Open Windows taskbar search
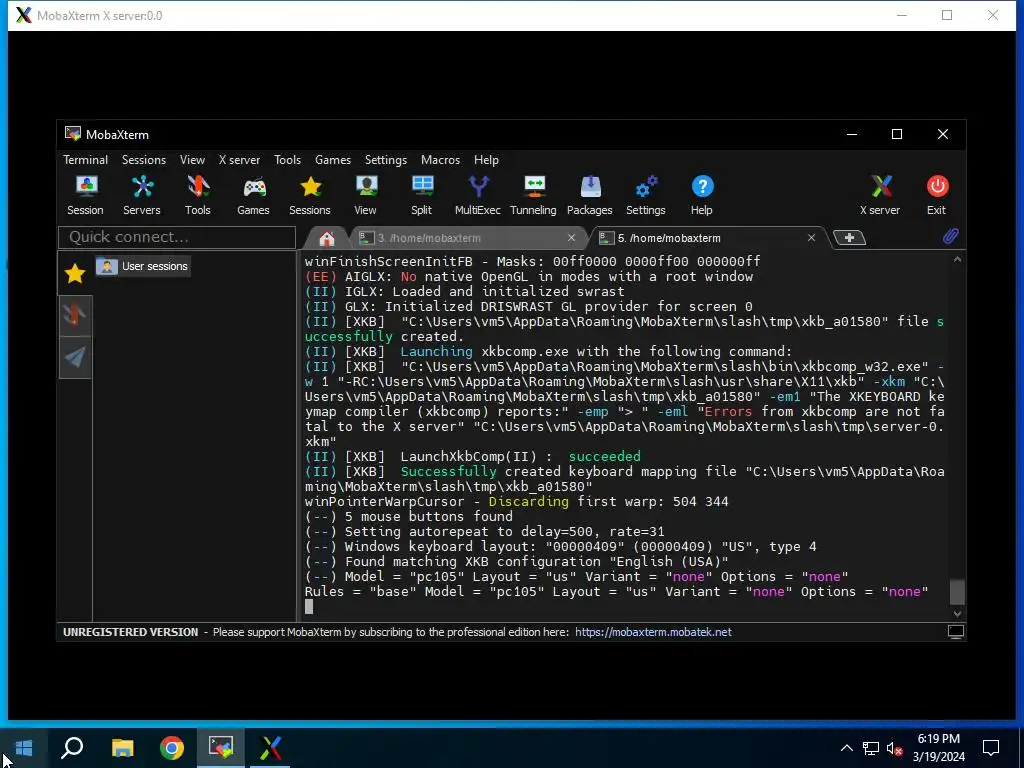Screen dimensions: 1024x768 point(72,748)
